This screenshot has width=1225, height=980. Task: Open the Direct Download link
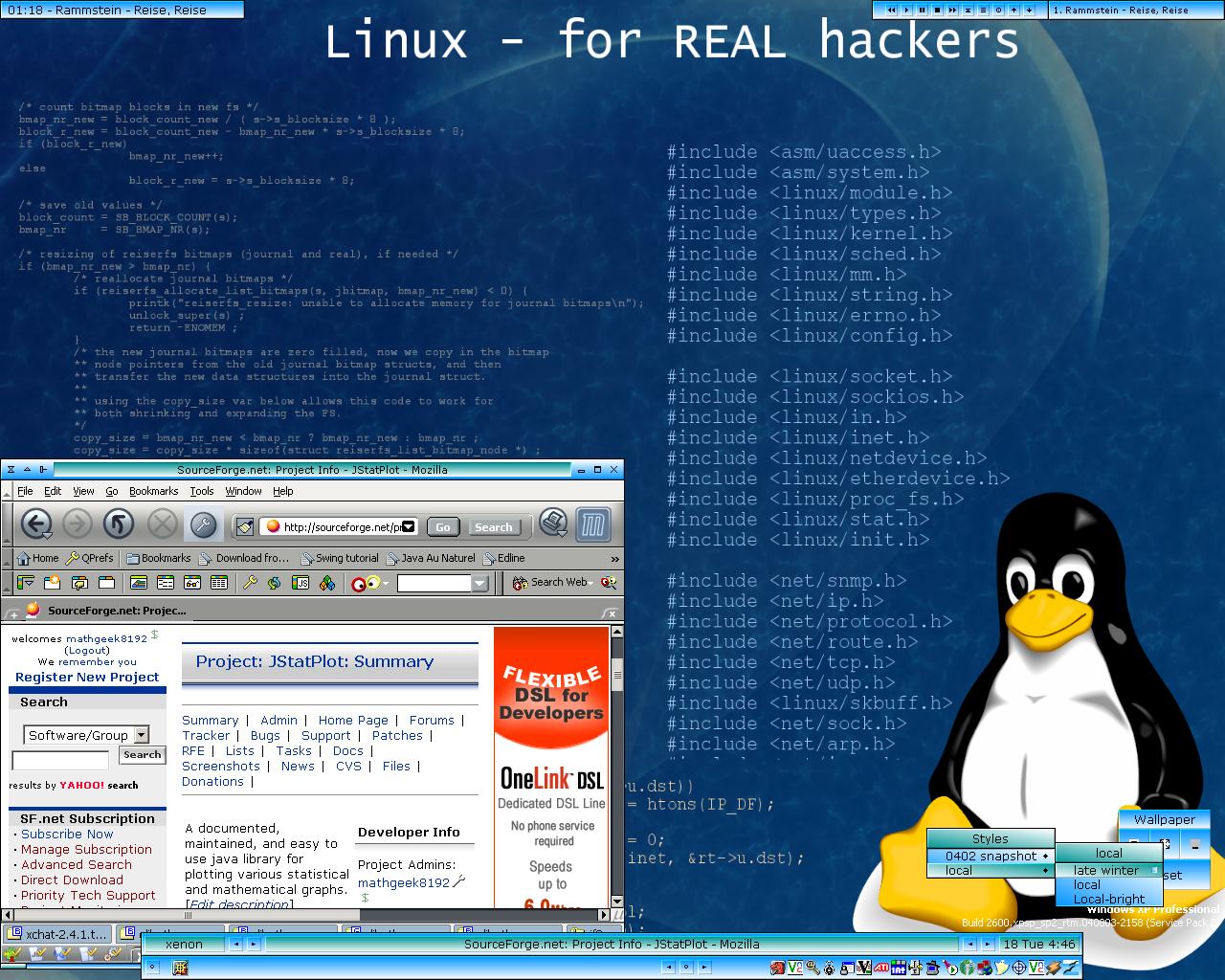[x=72, y=880]
